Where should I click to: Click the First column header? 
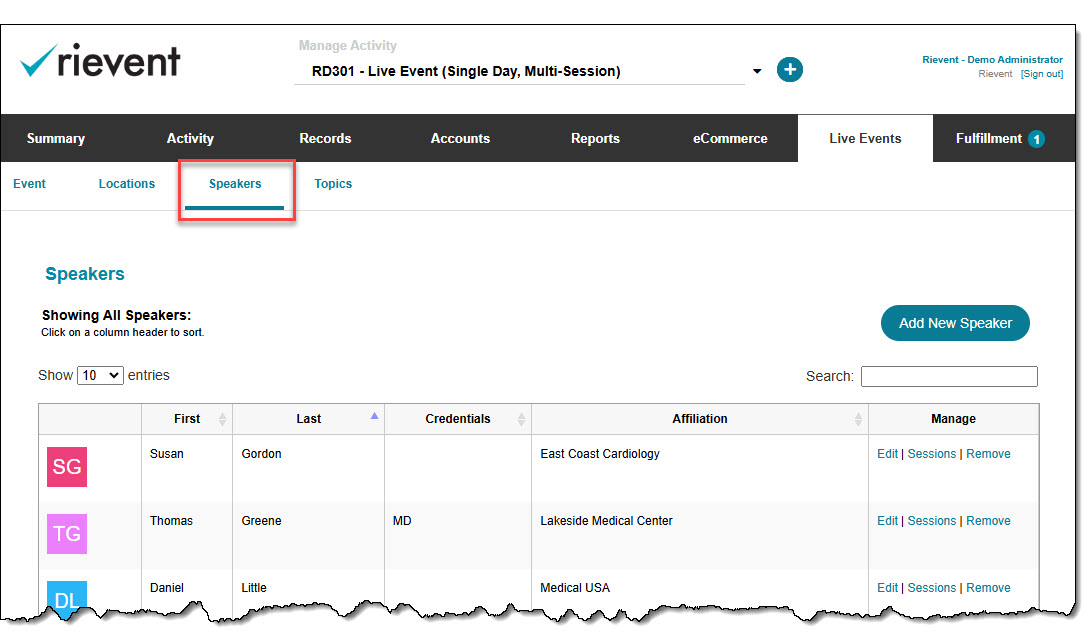187,419
